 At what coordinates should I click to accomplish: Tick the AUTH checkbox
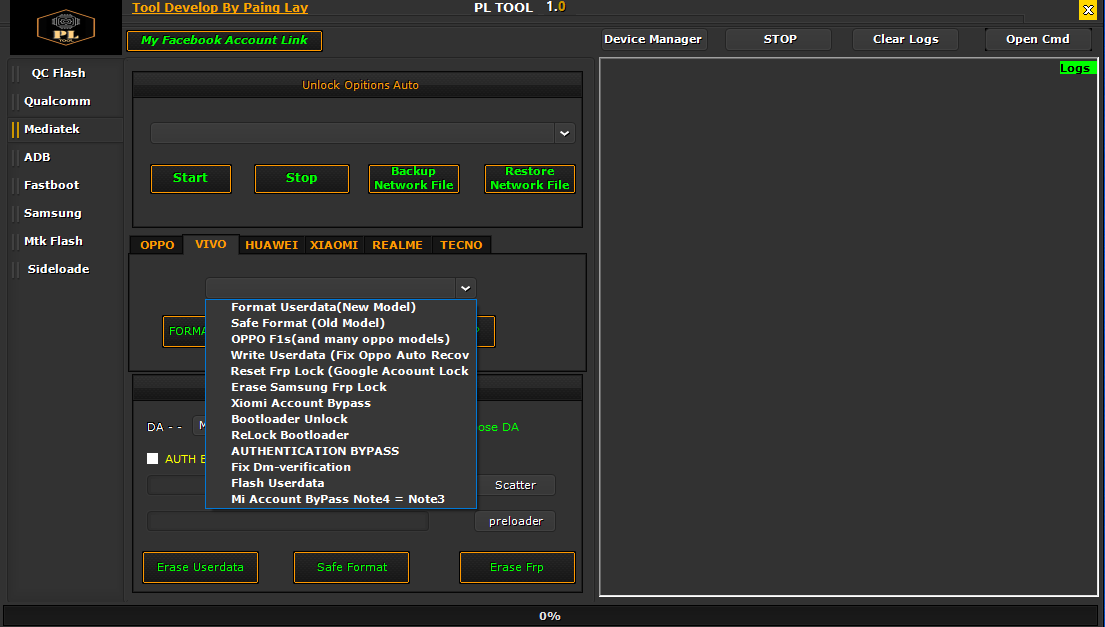[152, 459]
